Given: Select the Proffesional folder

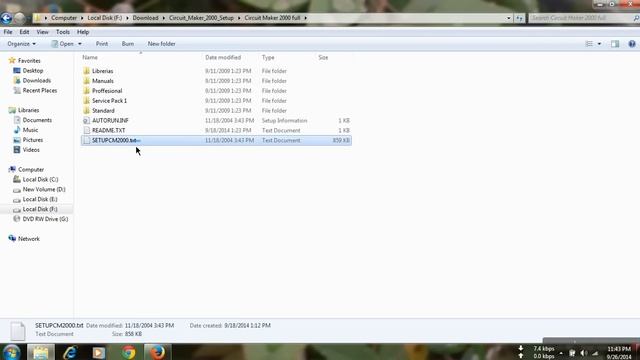Looking at the screenshot, I should click(x=107, y=91).
